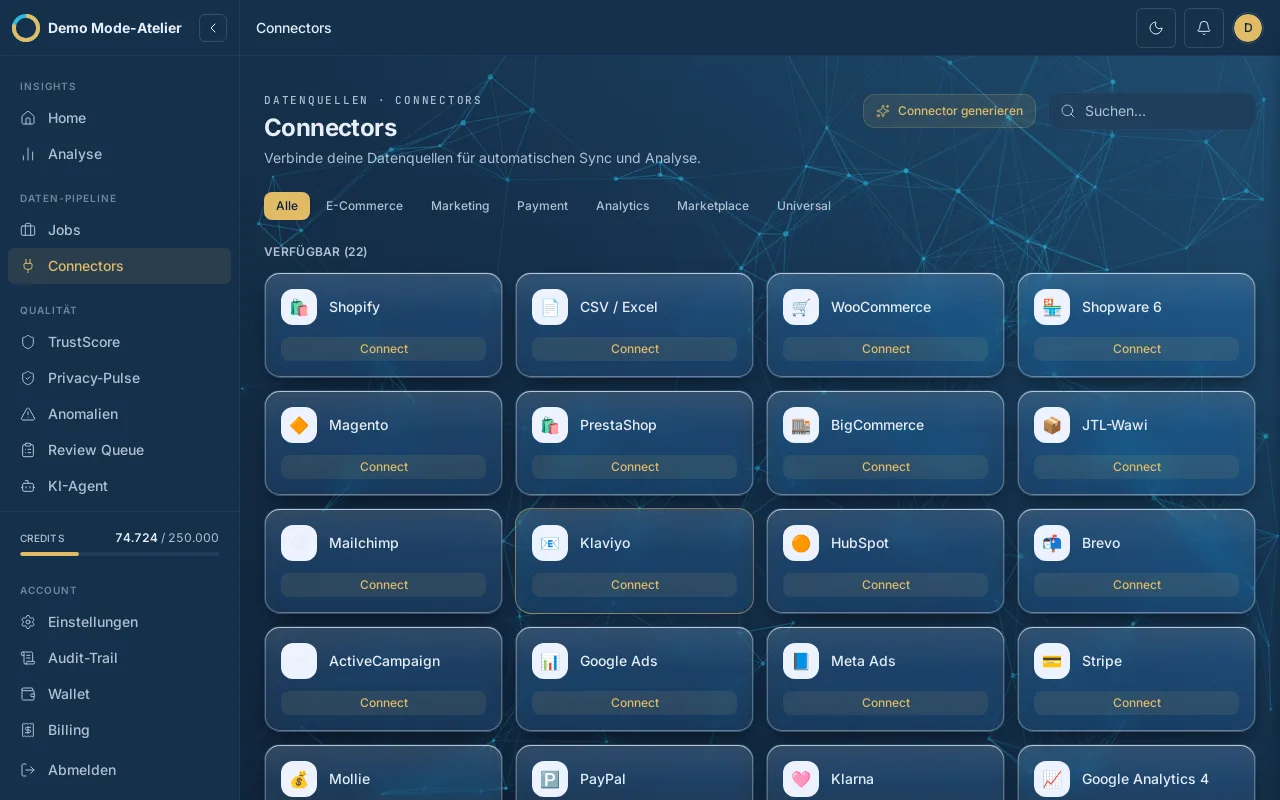Click the Suchen search field

1151,111
